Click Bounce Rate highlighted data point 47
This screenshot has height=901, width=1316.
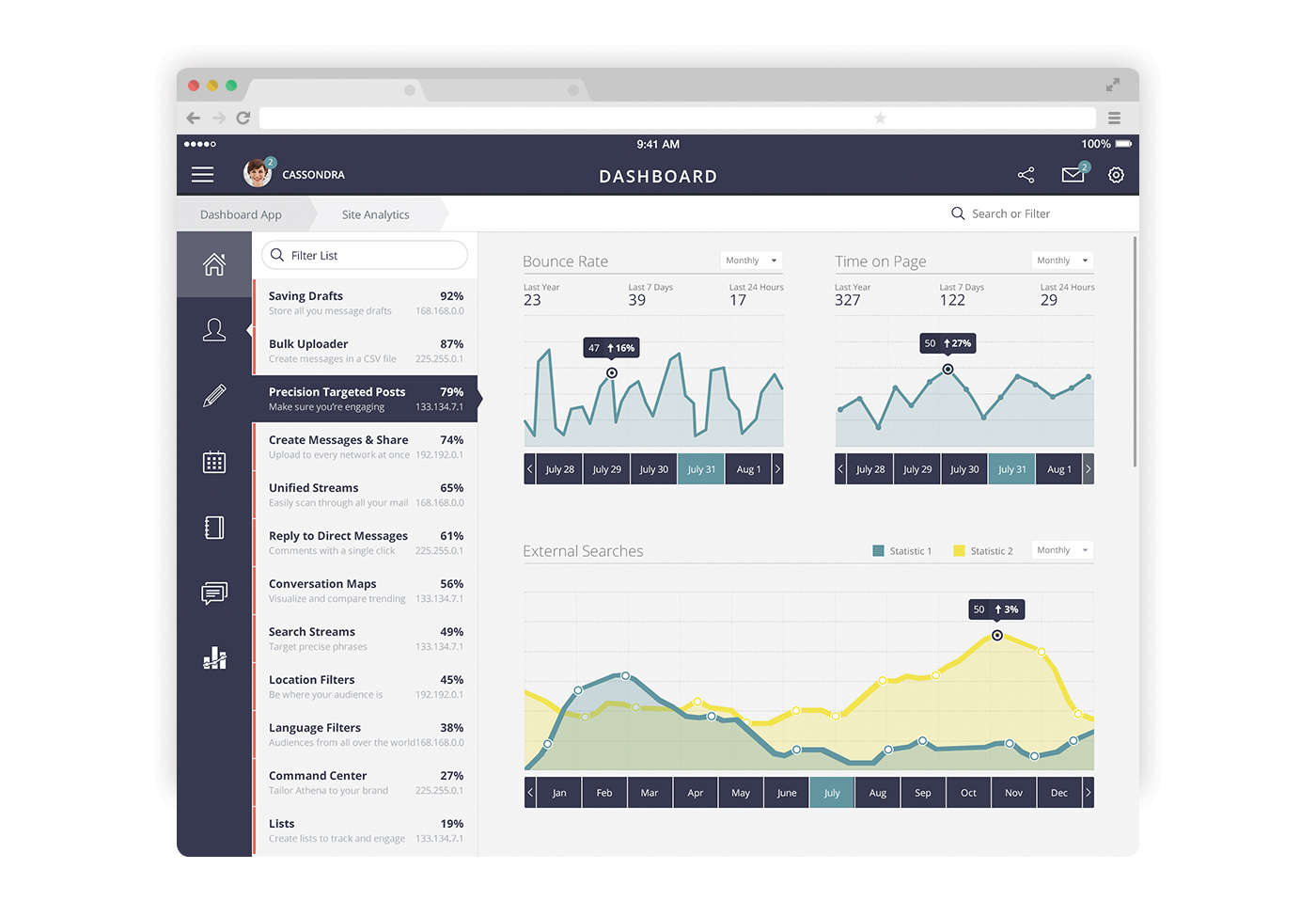(x=612, y=373)
